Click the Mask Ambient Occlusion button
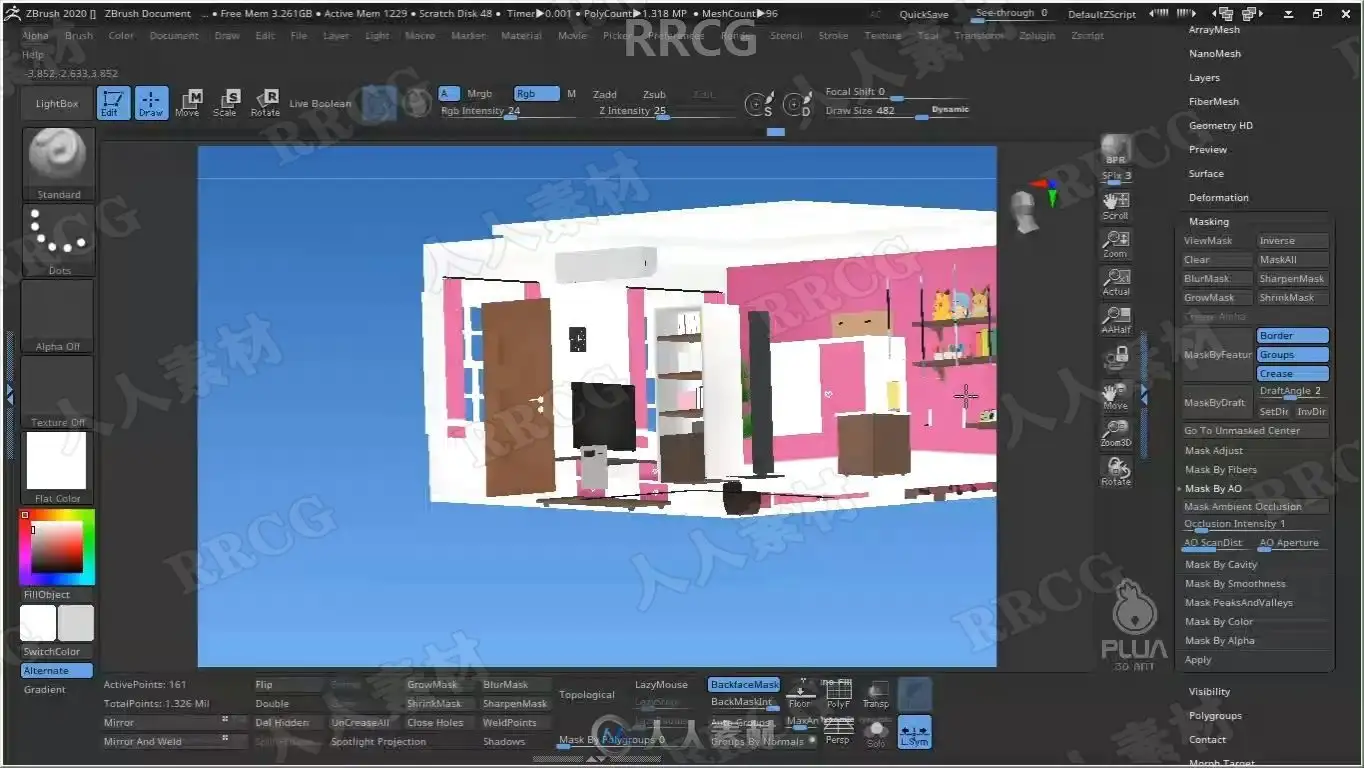The width and height of the screenshot is (1364, 768). point(1256,507)
